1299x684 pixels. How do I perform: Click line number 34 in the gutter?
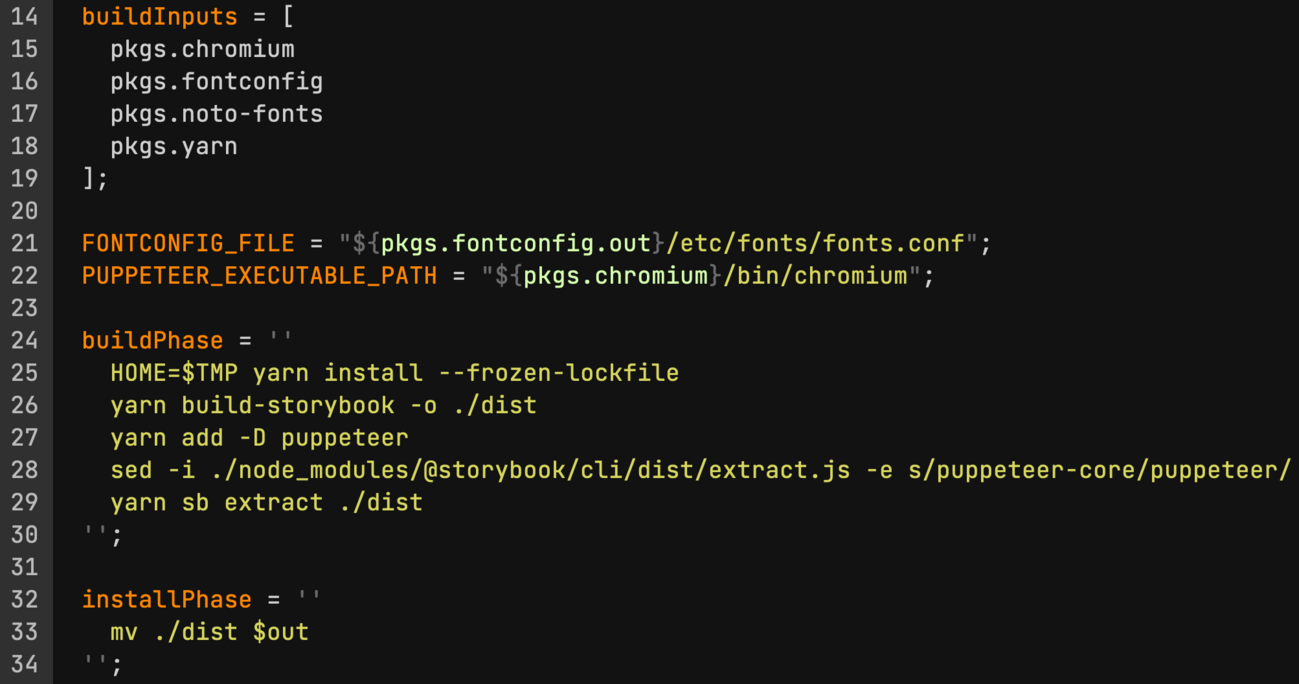24,664
